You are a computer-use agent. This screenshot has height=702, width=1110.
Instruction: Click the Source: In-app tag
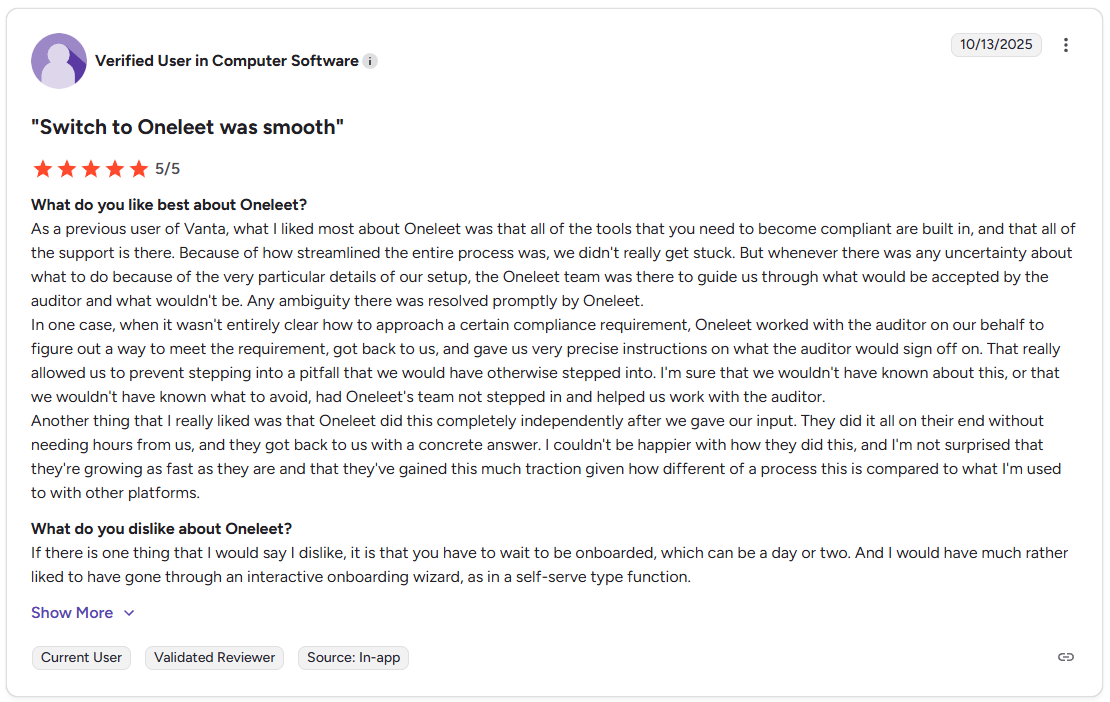[353, 657]
